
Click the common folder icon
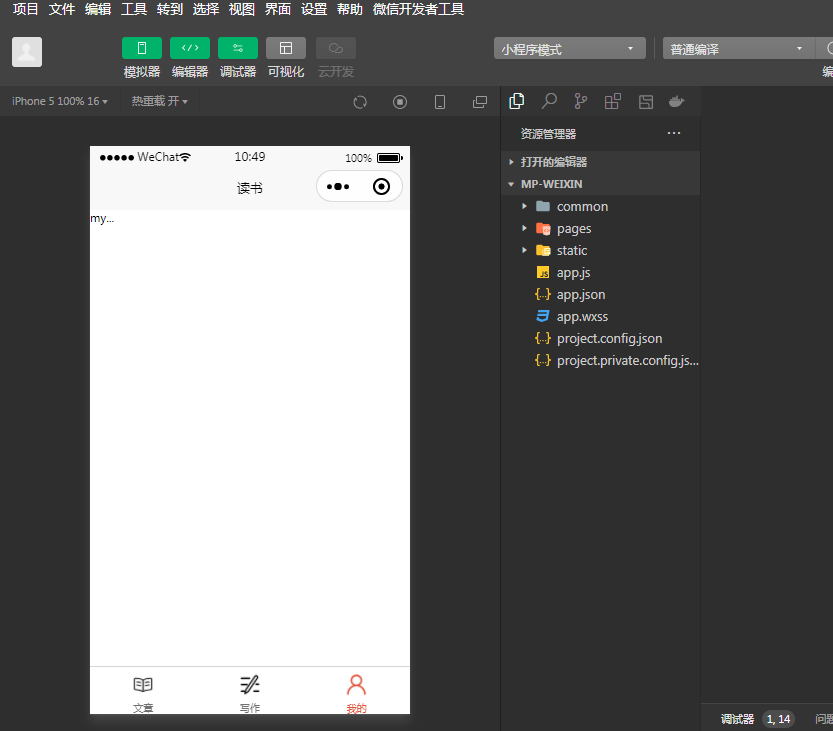[543, 206]
